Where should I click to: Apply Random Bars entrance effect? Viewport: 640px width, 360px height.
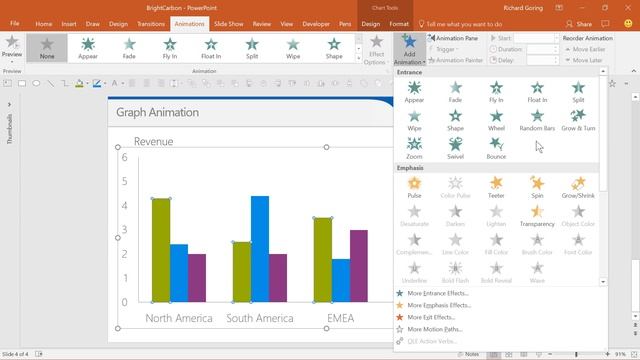[537, 120]
